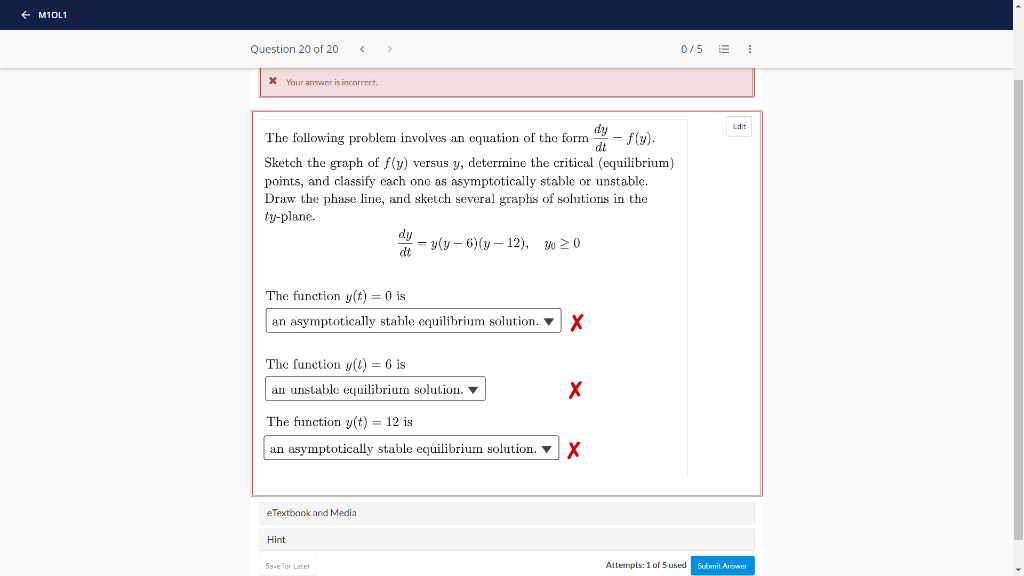Click Submit Answer button
1024x576 pixels.
(x=722, y=566)
